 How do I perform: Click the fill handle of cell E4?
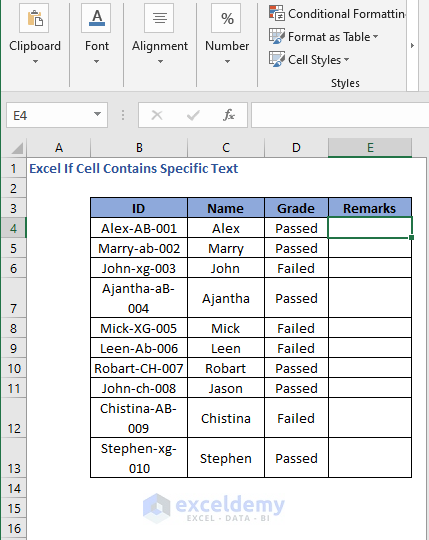point(411,238)
